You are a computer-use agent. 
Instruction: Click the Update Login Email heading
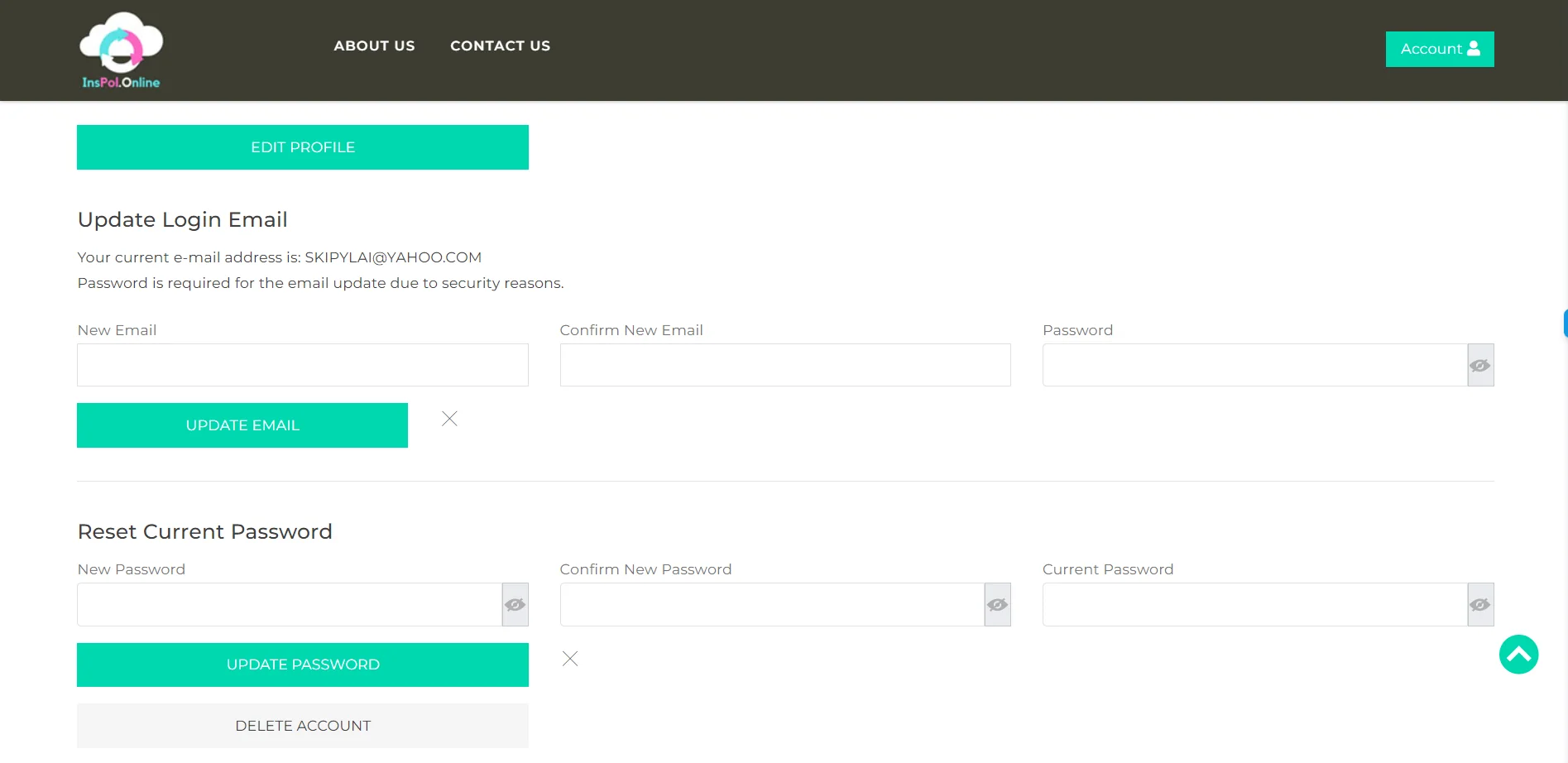click(183, 219)
